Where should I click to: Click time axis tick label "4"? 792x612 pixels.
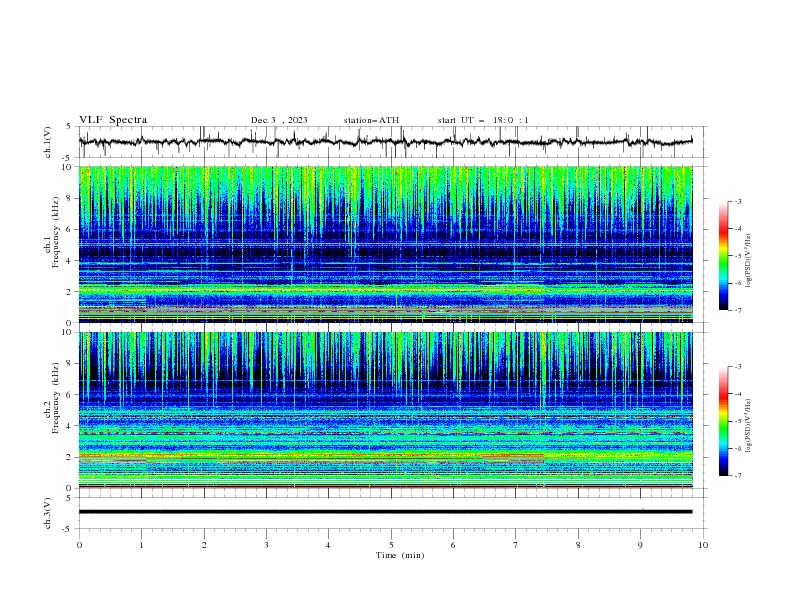pos(329,545)
